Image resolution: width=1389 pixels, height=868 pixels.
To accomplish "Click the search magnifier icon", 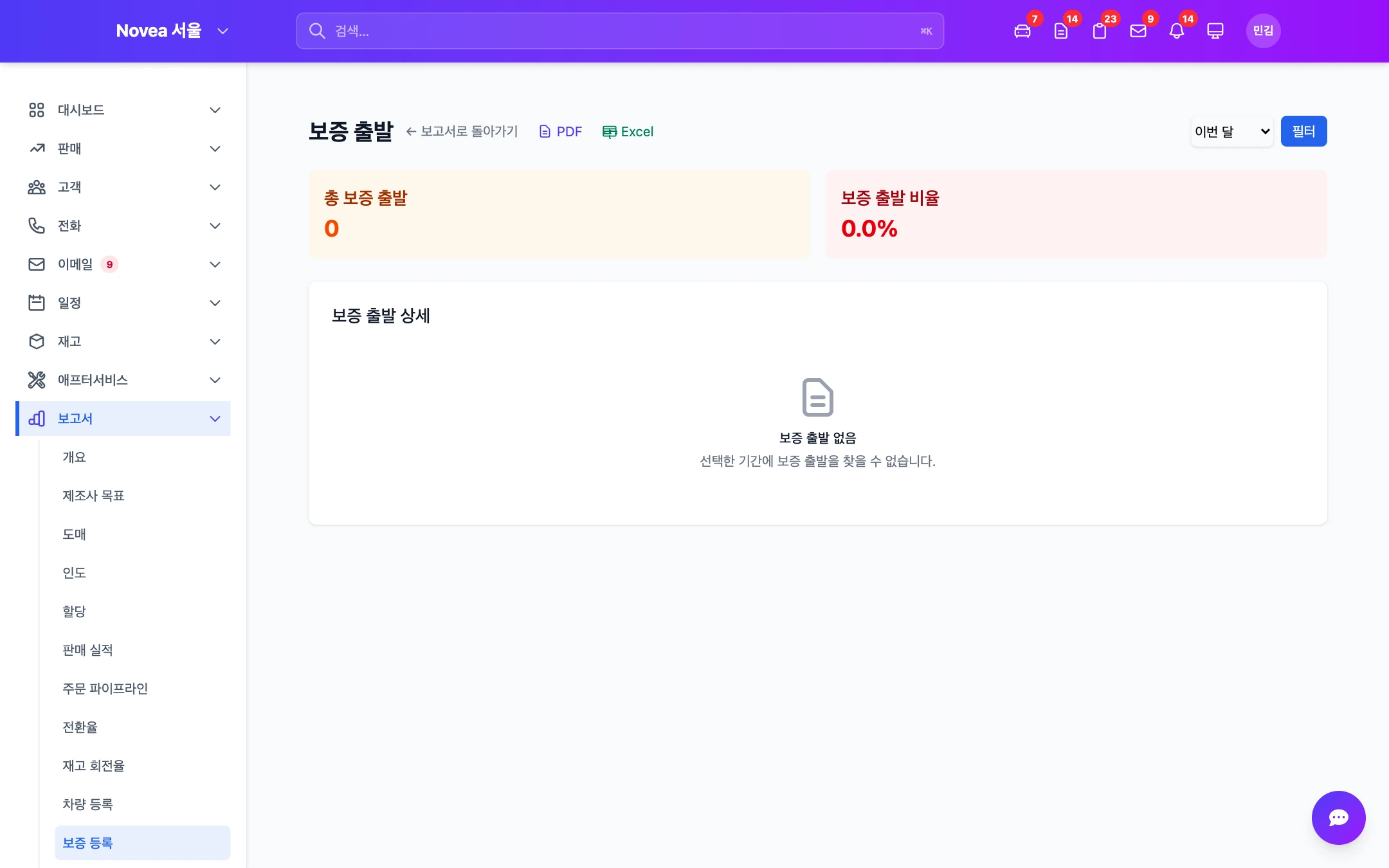I will pyautogui.click(x=317, y=31).
